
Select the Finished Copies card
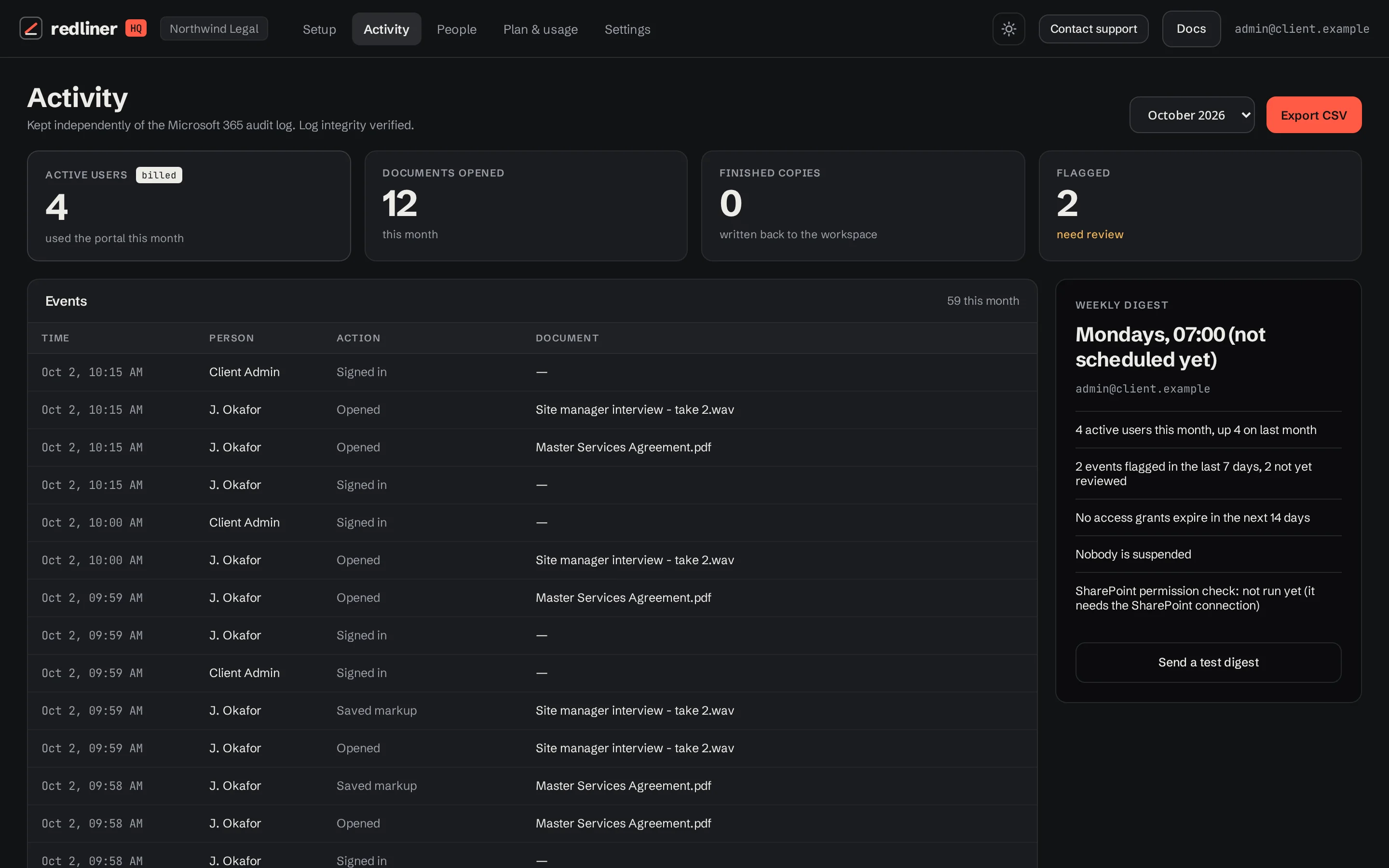coord(863,205)
